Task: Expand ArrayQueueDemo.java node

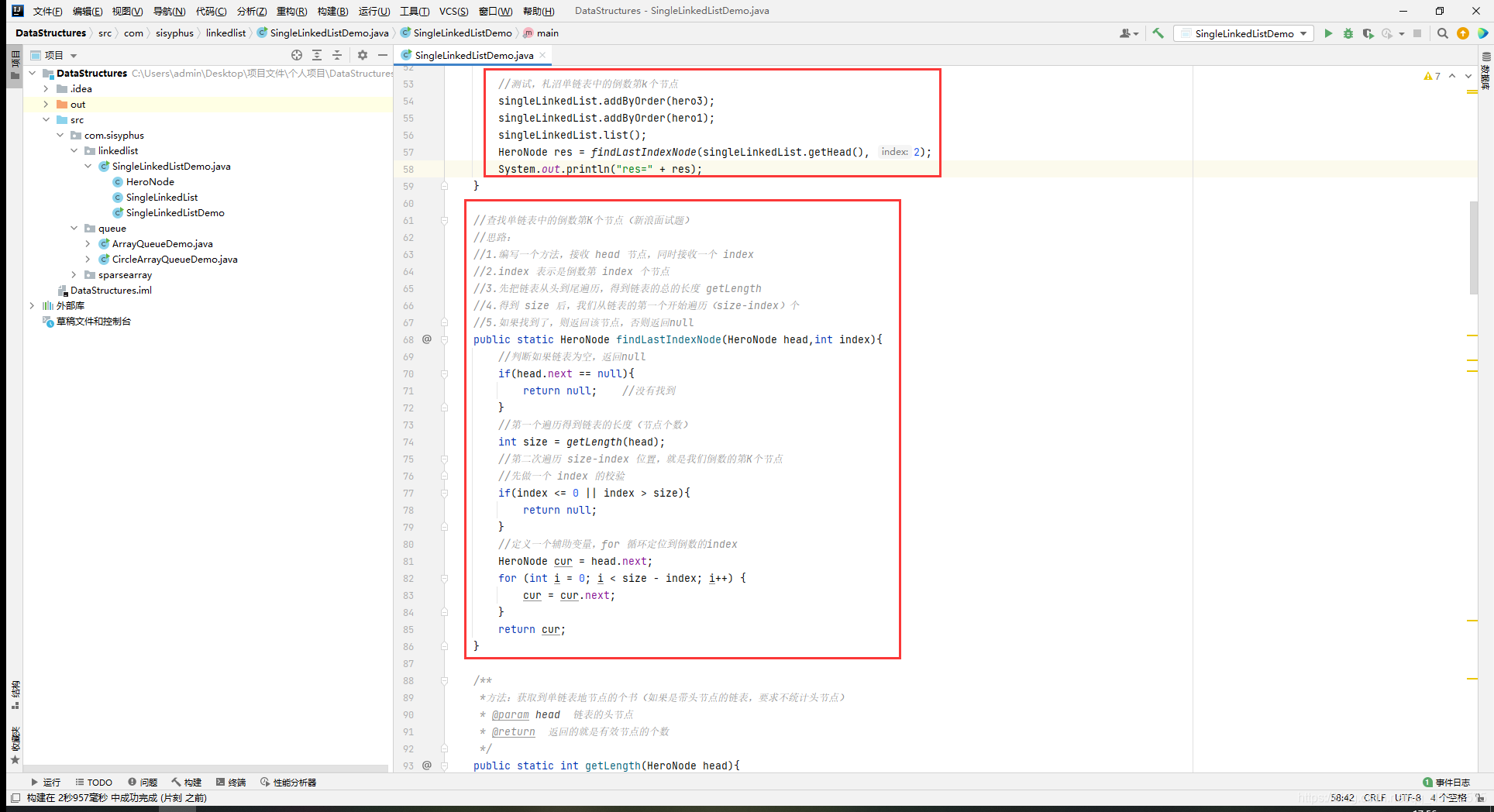Action: coord(88,244)
